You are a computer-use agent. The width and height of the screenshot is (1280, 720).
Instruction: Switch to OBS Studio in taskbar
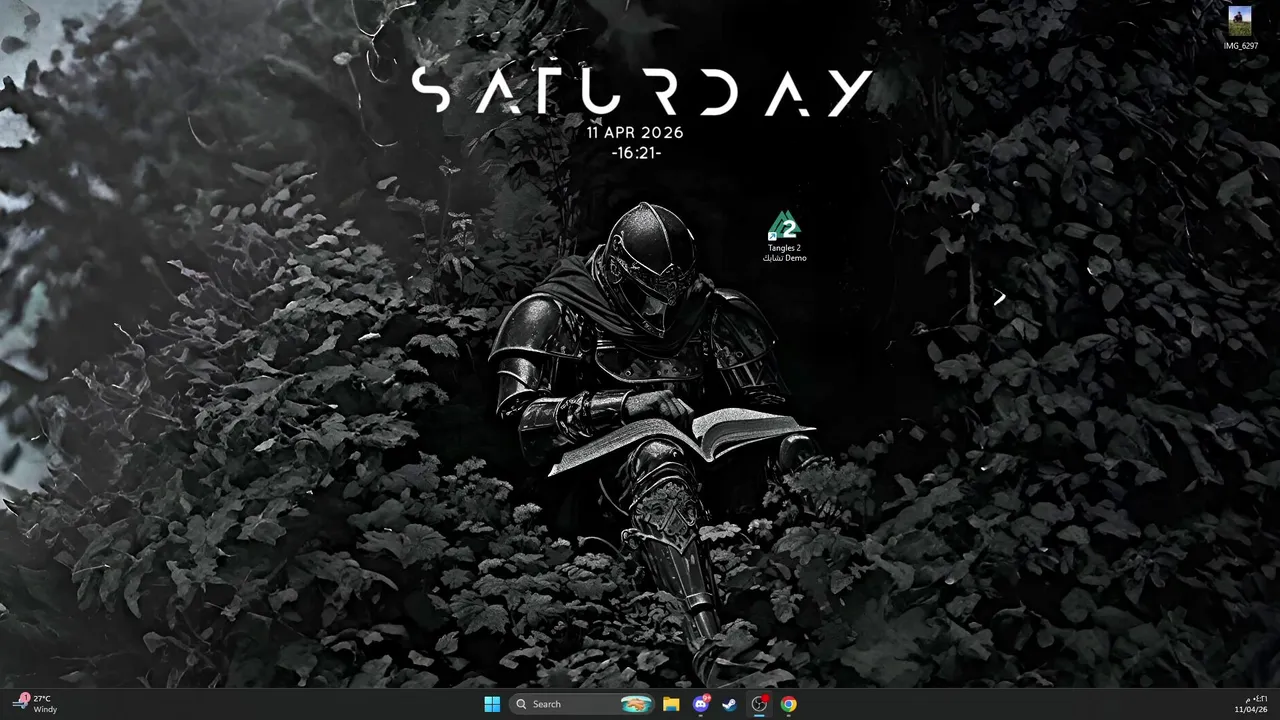(759, 704)
